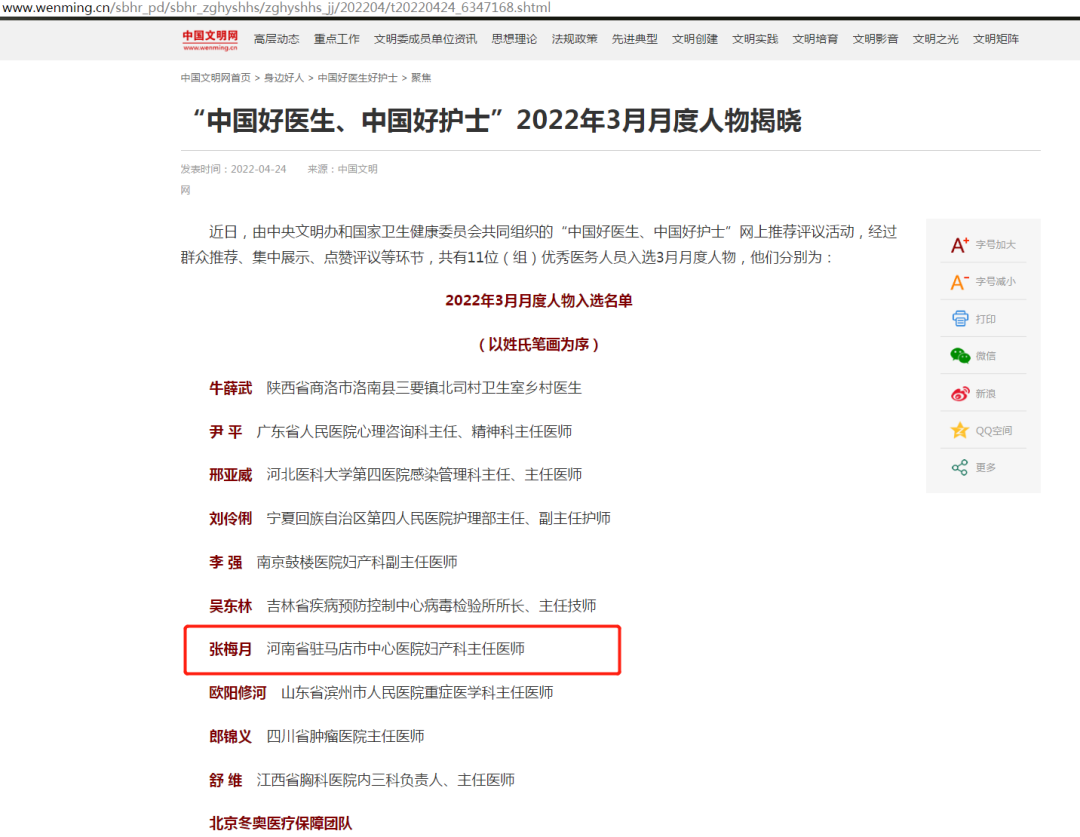
Task: Open the 更多 share options icon
Action: [960, 467]
